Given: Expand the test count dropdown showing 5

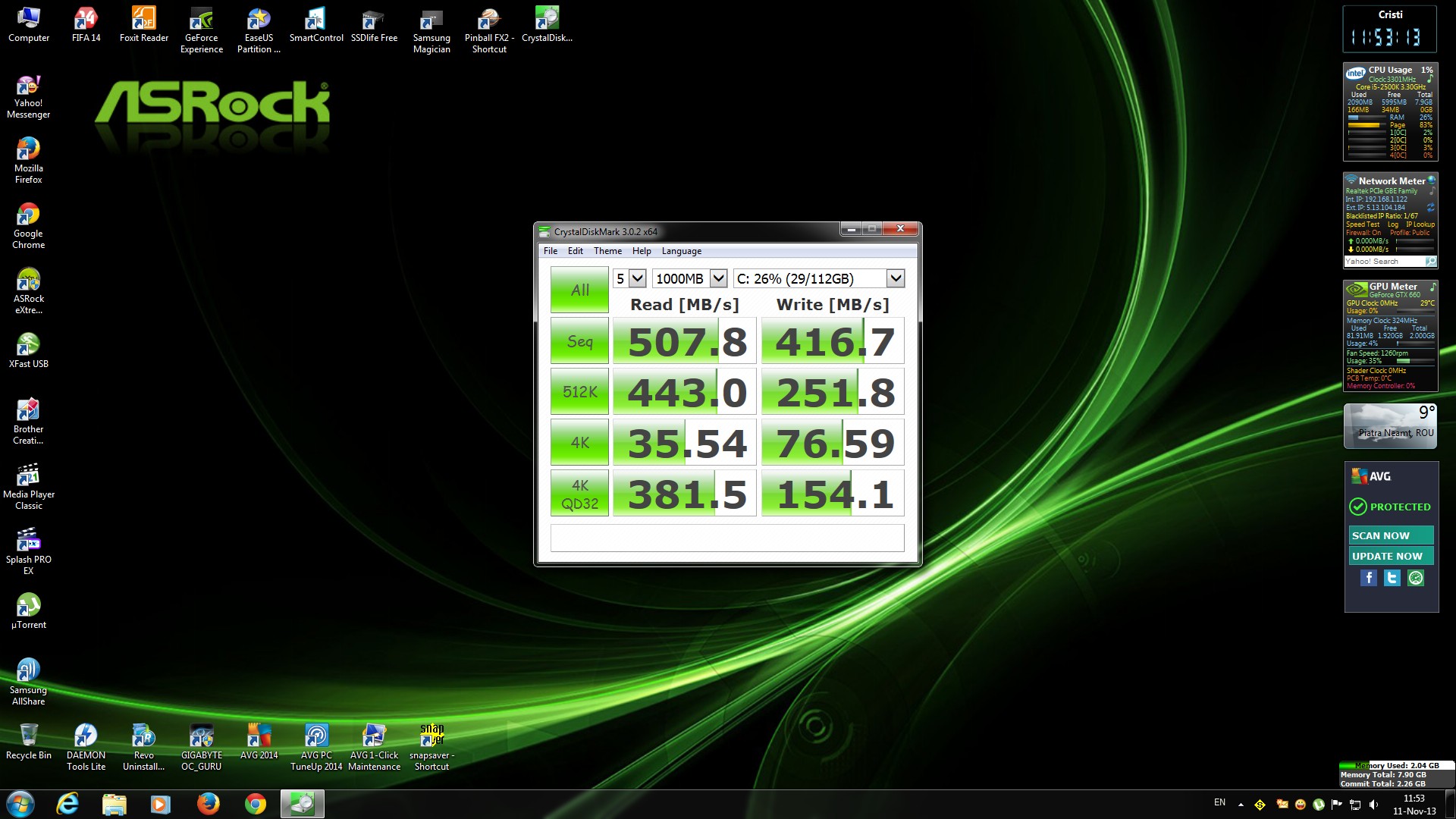Looking at the screenshot, I should (637, 278).
